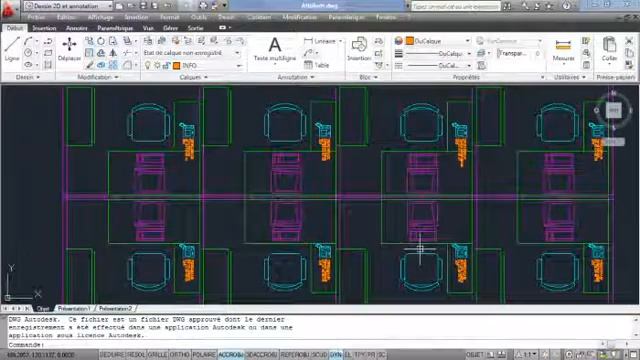Click the ViewCube navigation widget
This screenshot has width=640, height=360.
(613, 110)
